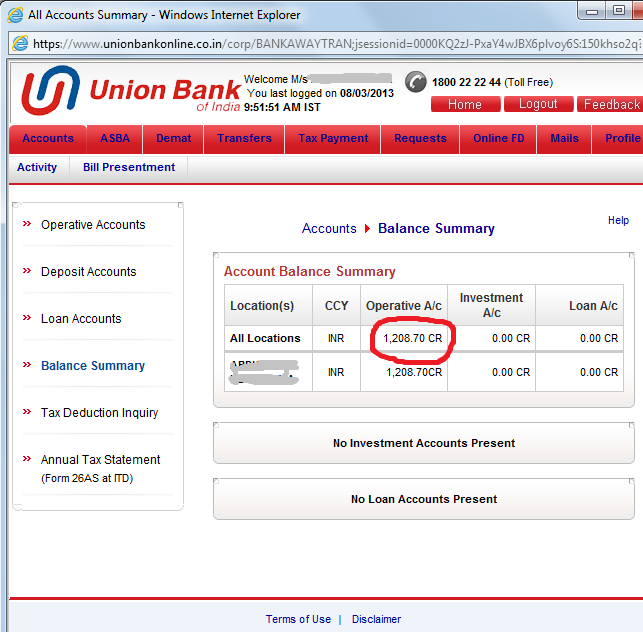Click the arrow icon beside Tax Deduction Inquiry
This screenshot has width=643, height=632.
[x=27, y=412]
